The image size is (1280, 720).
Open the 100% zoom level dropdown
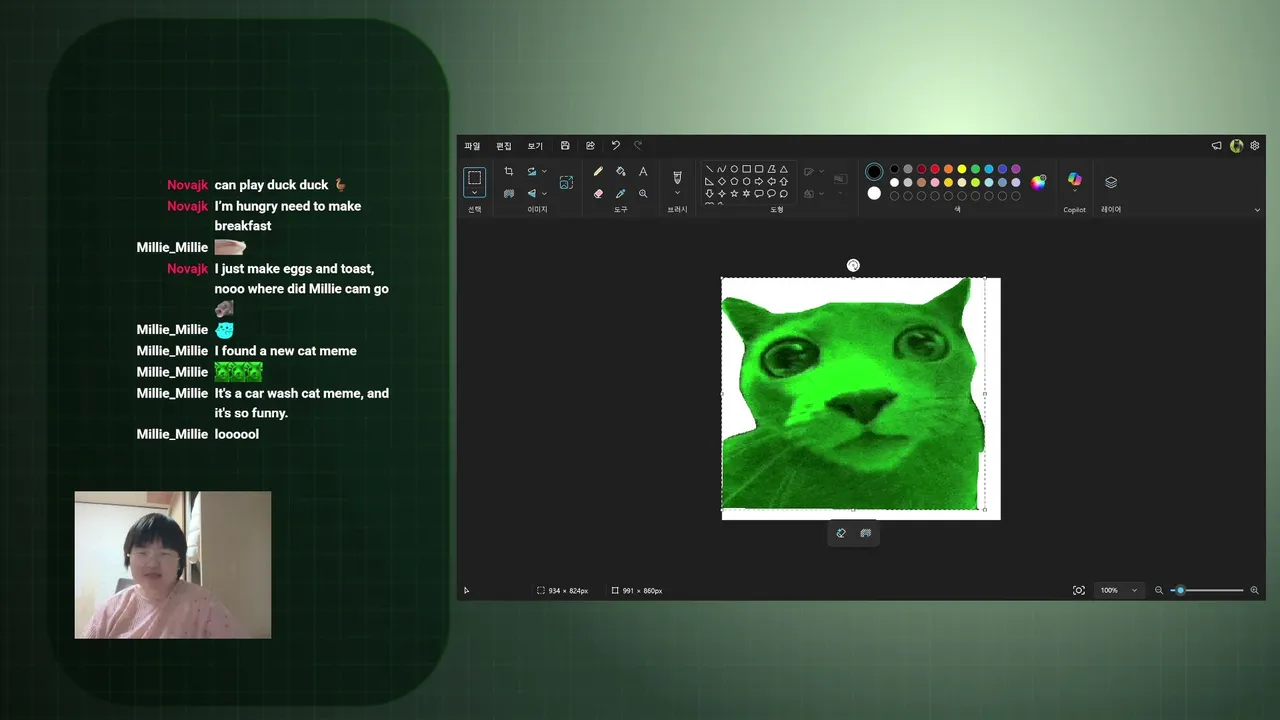1118,590
